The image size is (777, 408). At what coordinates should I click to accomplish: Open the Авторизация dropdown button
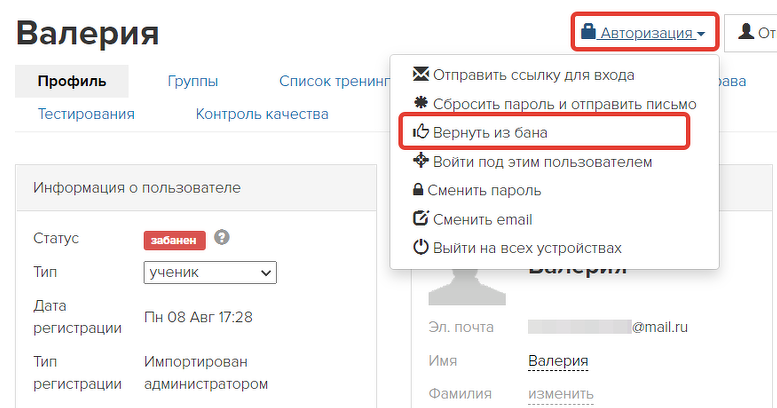[x=644, y=33]
